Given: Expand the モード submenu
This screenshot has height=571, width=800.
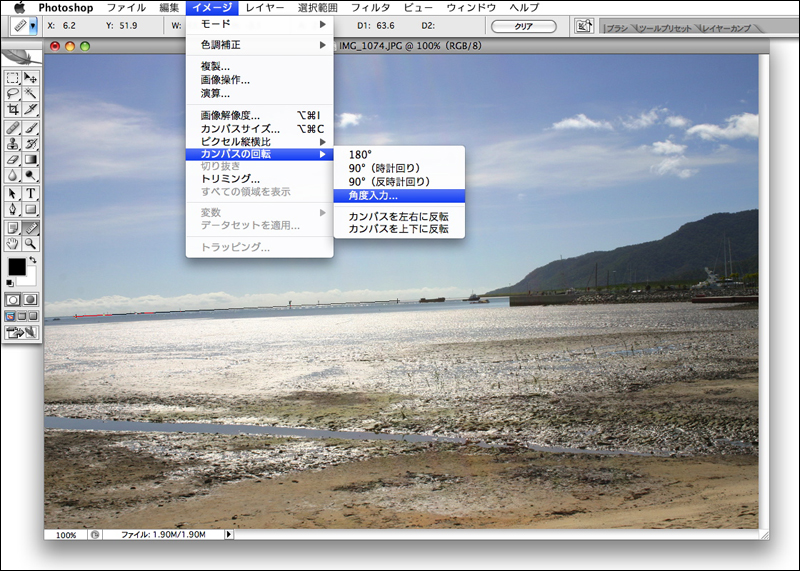Looking at the screenshot, I should point(260,23).
